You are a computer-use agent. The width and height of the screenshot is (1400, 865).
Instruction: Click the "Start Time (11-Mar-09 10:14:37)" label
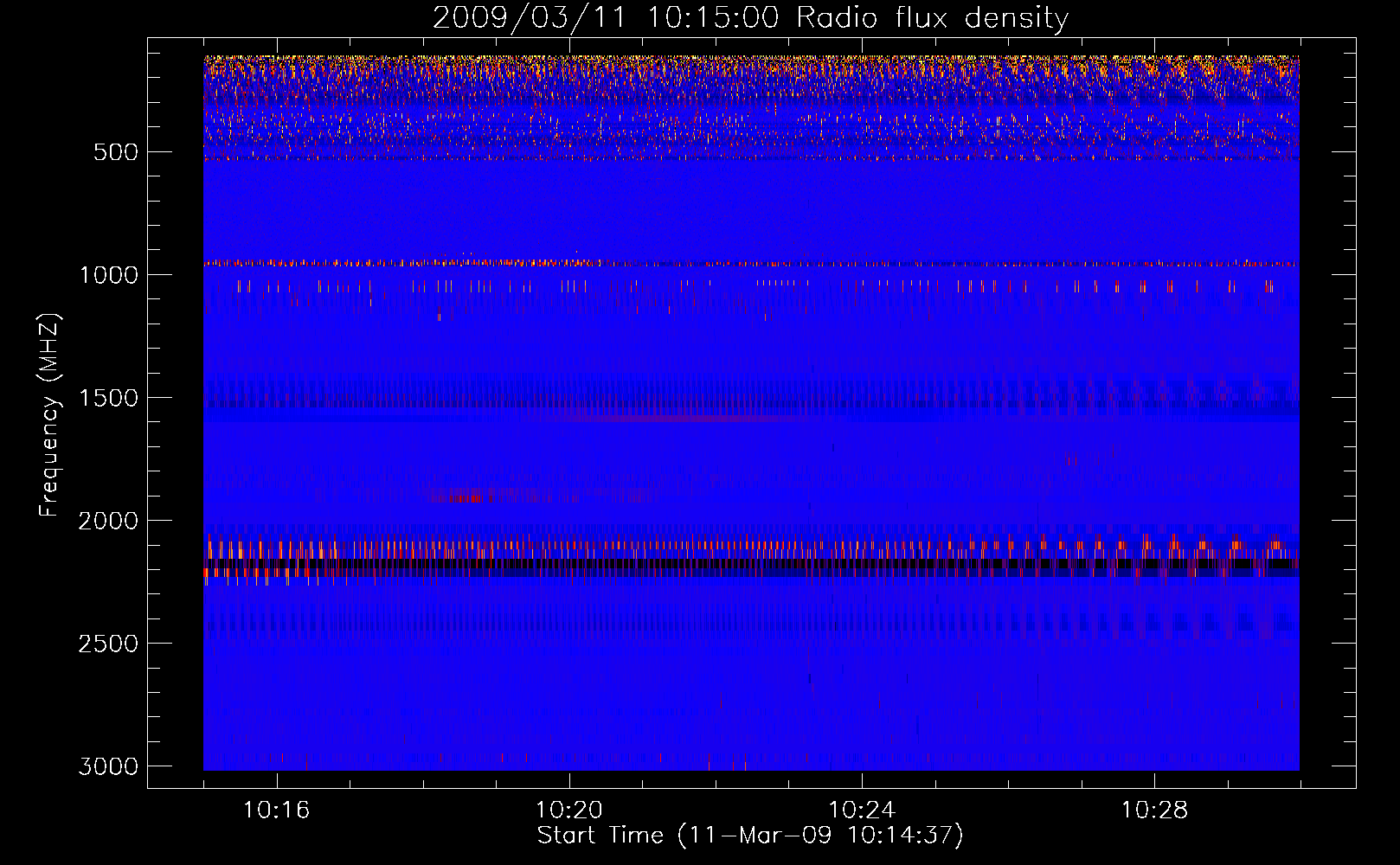point(750,836)
